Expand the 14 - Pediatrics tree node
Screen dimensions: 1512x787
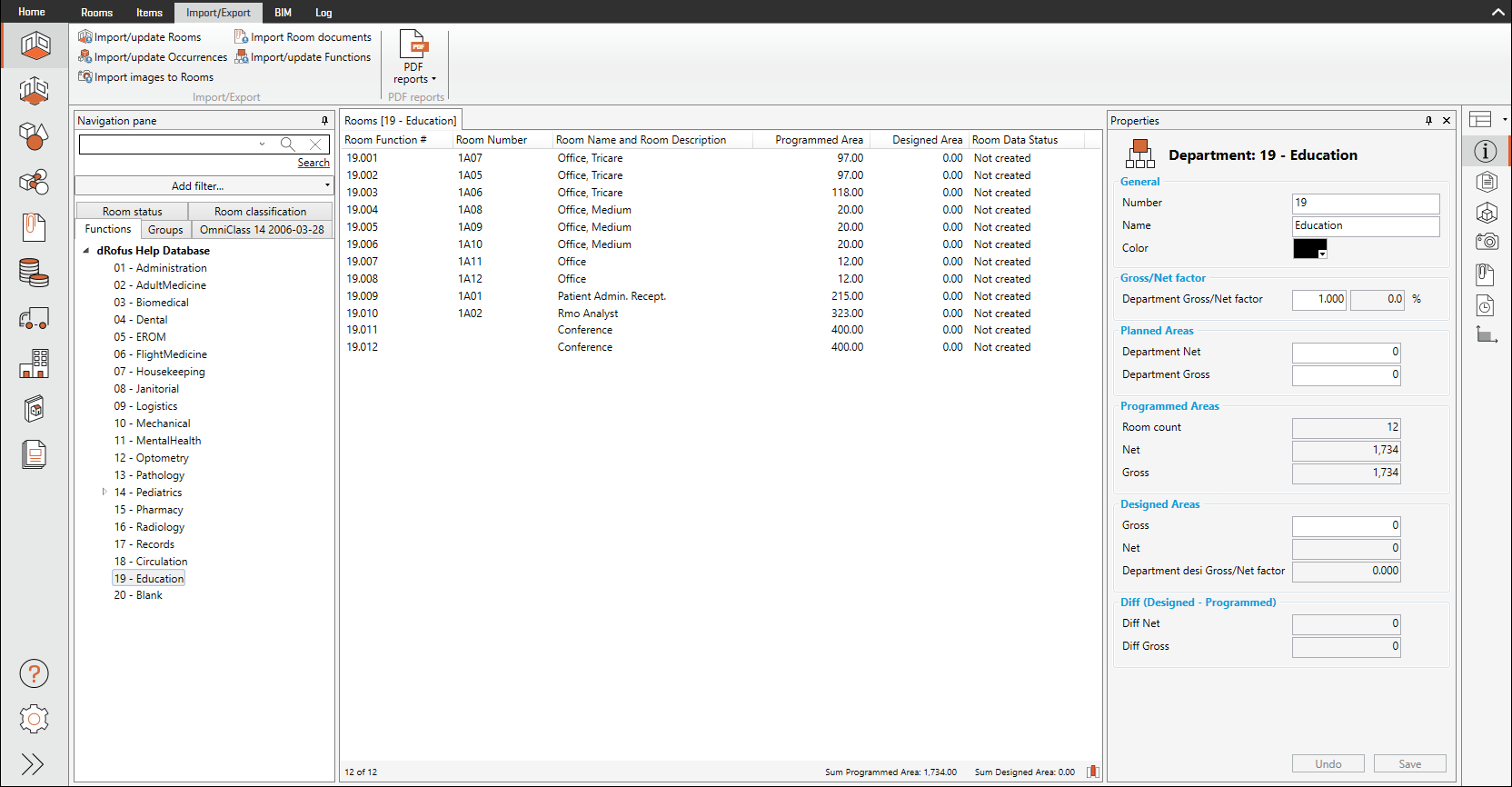(x=104, y=493)
